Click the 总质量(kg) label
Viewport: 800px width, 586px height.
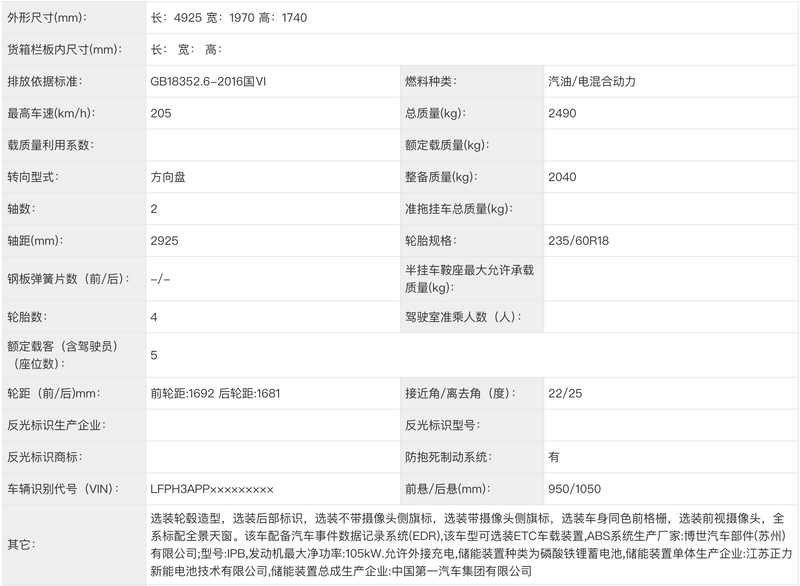435,113
